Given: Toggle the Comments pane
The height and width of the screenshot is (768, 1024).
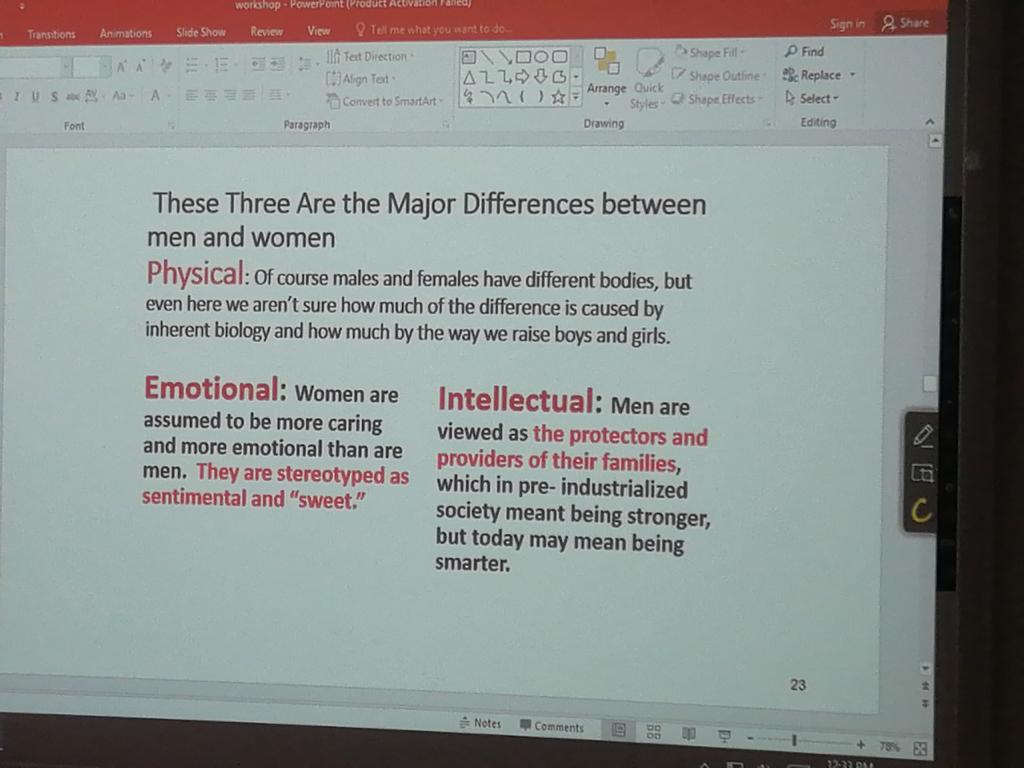Looking at the screenshot, I should tap(551, 727).
